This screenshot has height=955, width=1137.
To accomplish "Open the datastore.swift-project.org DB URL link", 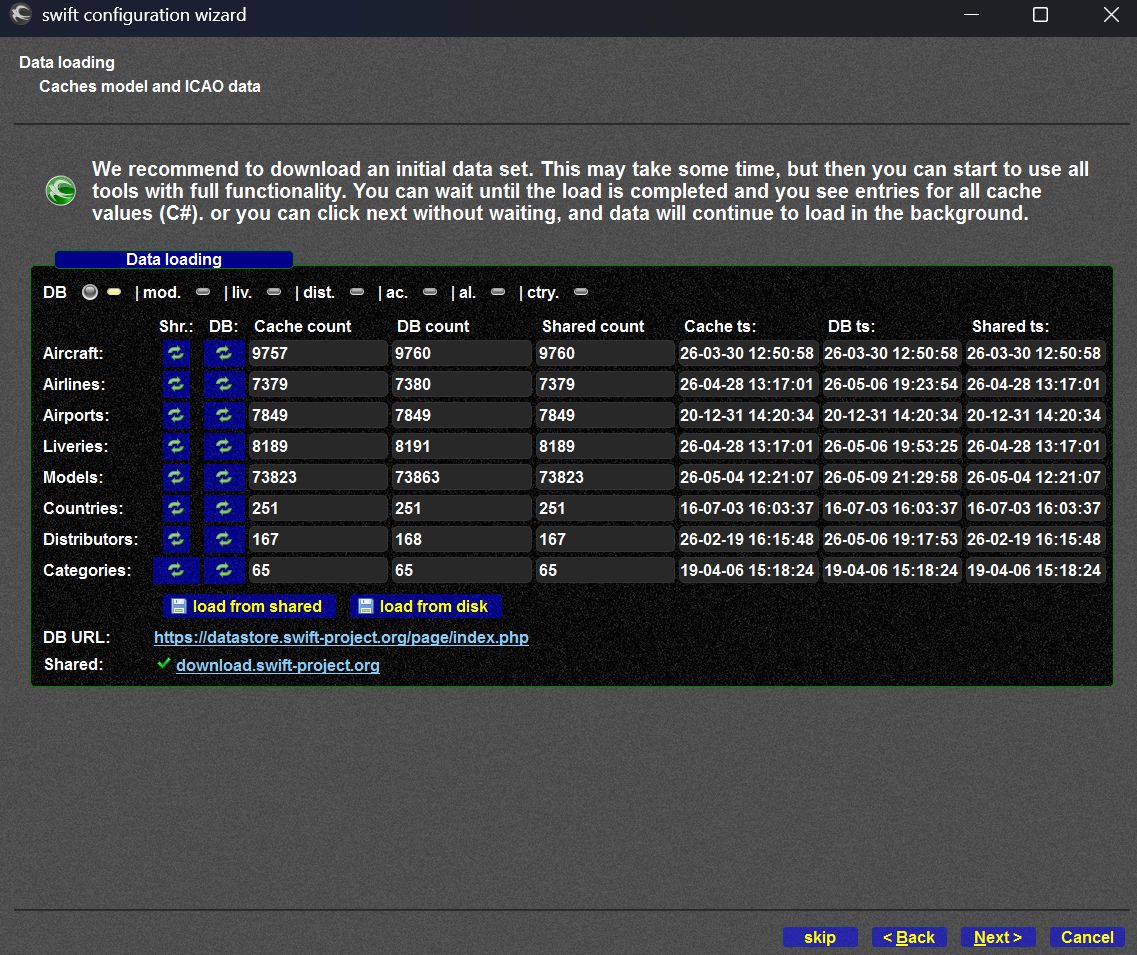I will tap(341, 637).
